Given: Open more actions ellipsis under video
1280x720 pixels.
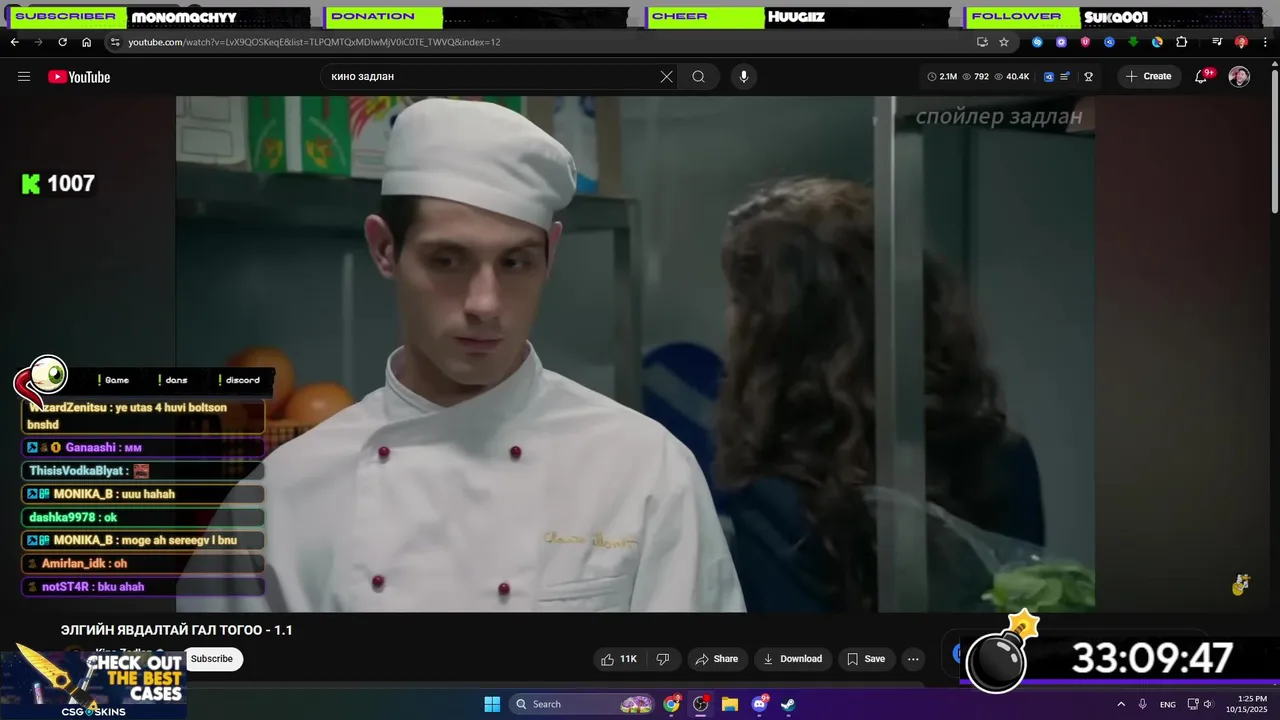Looking at the screenshot, I should coord(913,659).
